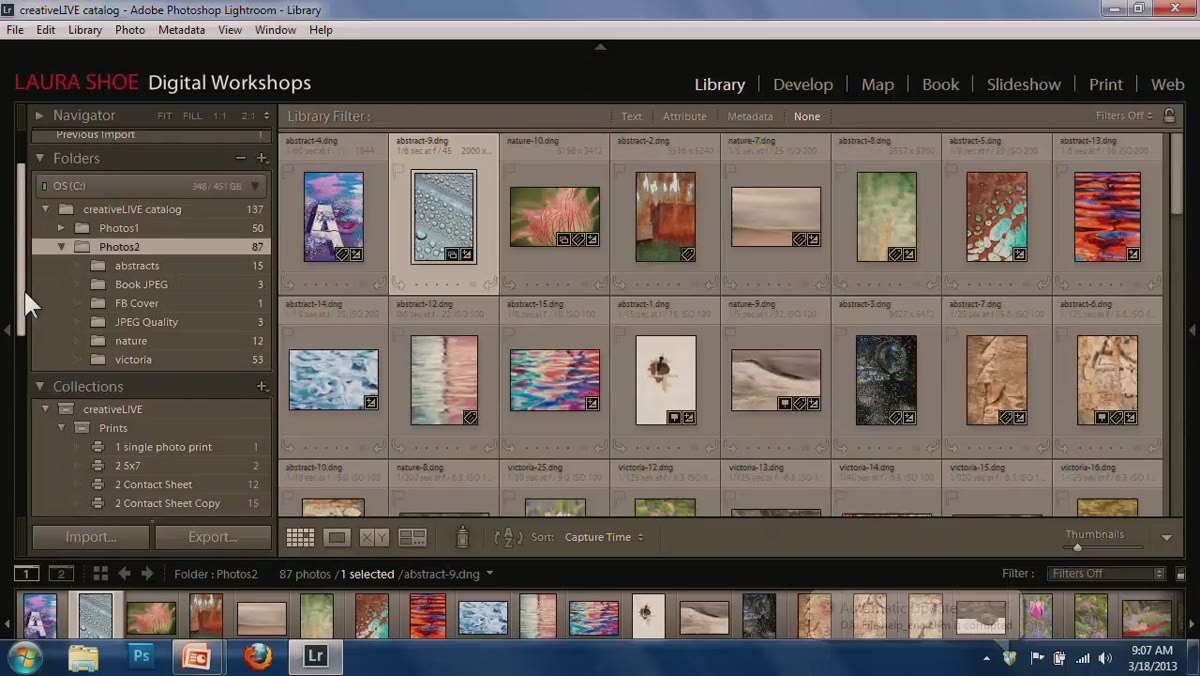Add a collection with the Collections plus icon
The width and height of the screenshot is (1200, 676).
coord(262,386)
